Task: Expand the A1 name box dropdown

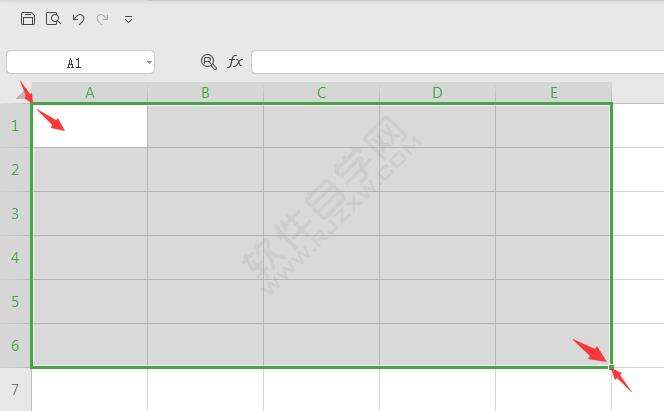Action: [x=149, y=62]
